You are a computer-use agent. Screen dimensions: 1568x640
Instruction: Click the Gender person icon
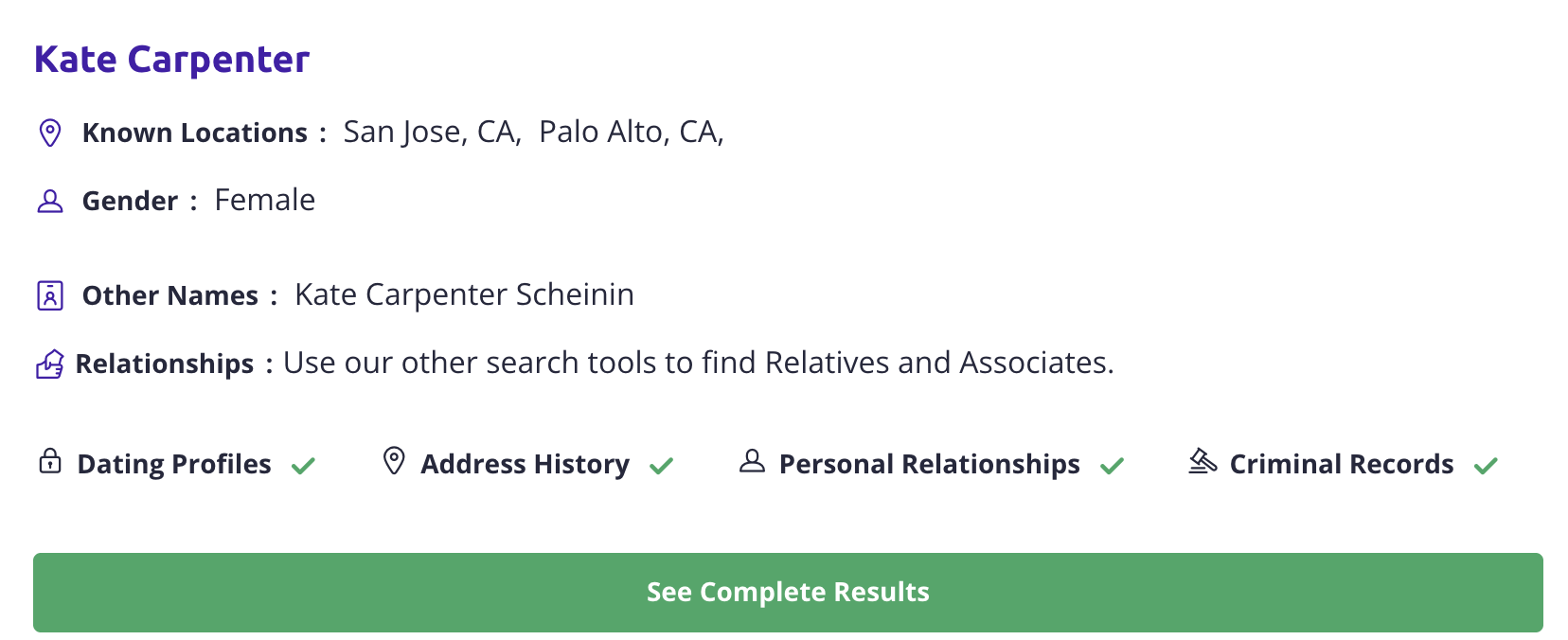click(50, 201)
